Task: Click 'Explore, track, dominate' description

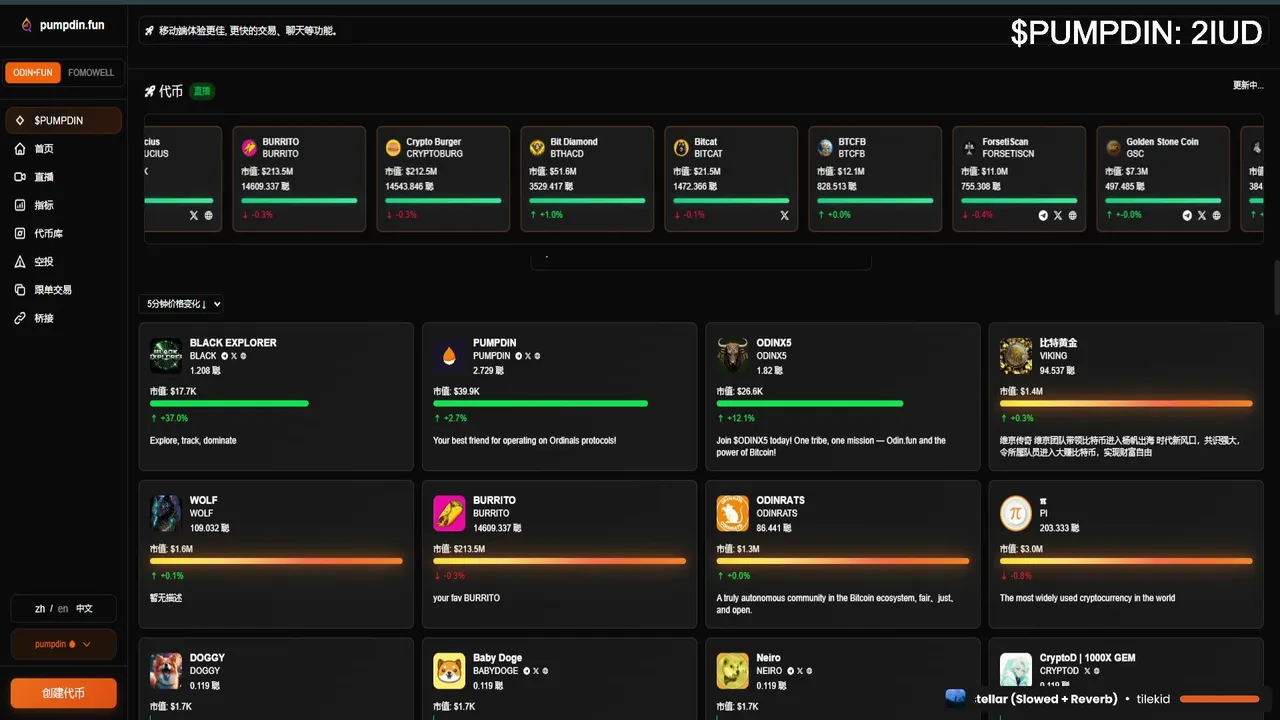Action: [193, 440]
